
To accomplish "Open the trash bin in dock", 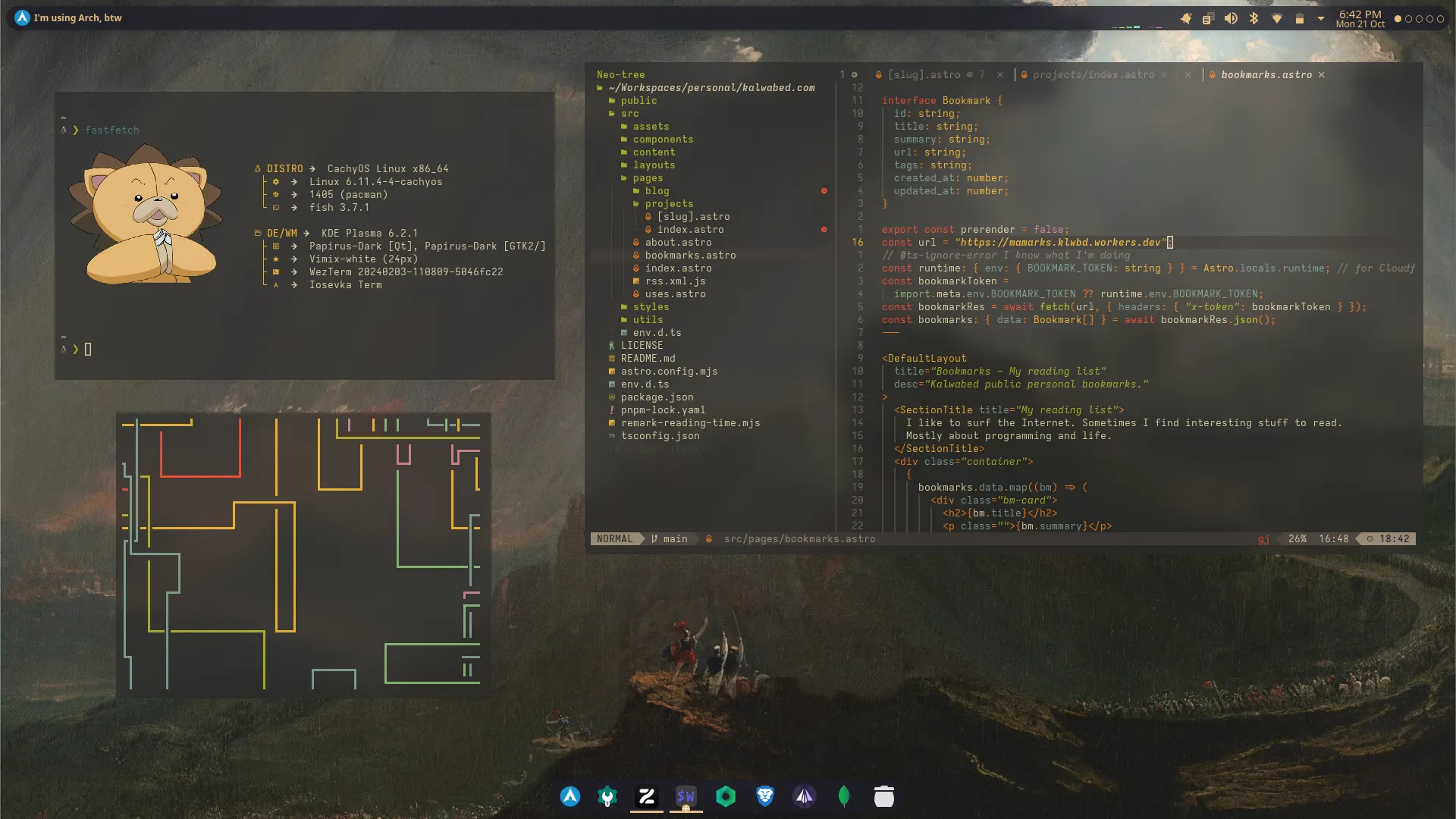I will coord(883,796).
